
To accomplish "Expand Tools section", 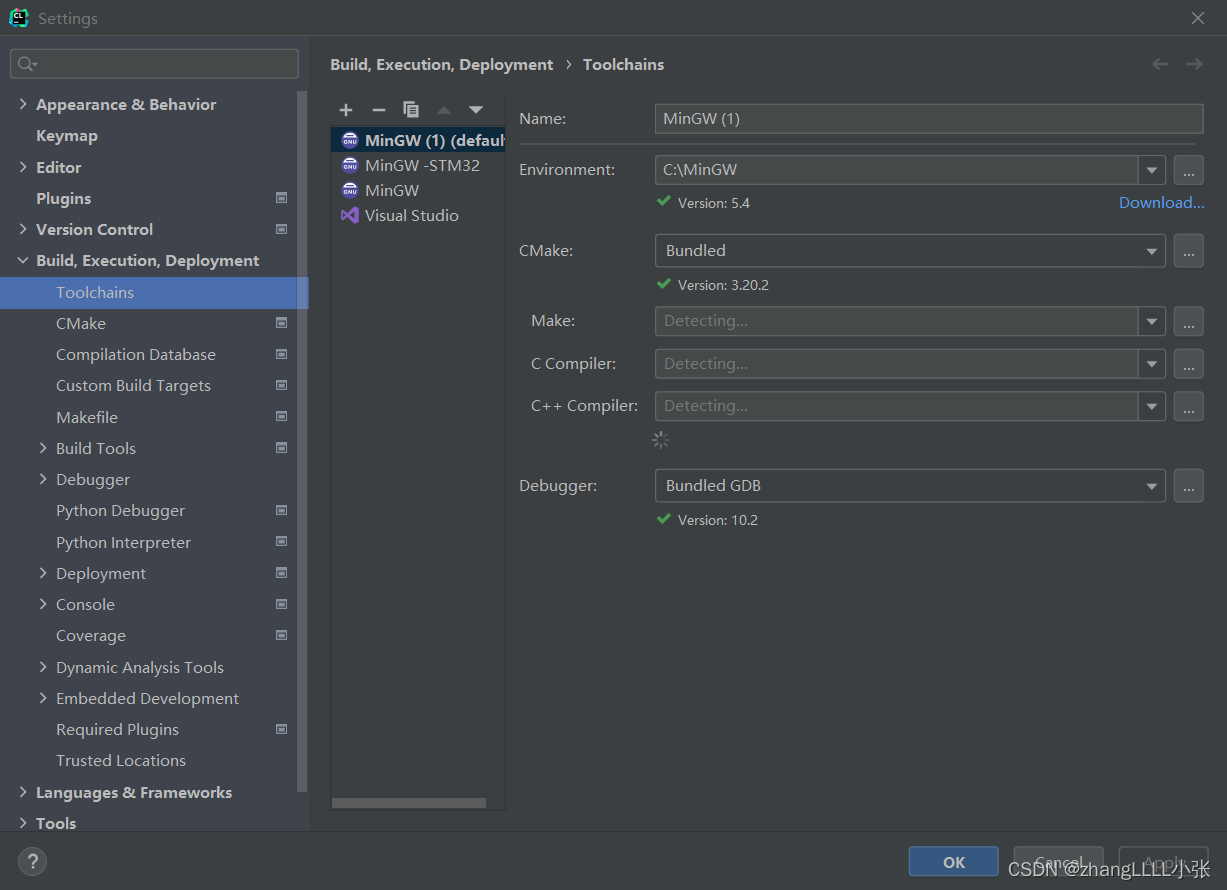I will click(x=23, y=823).
